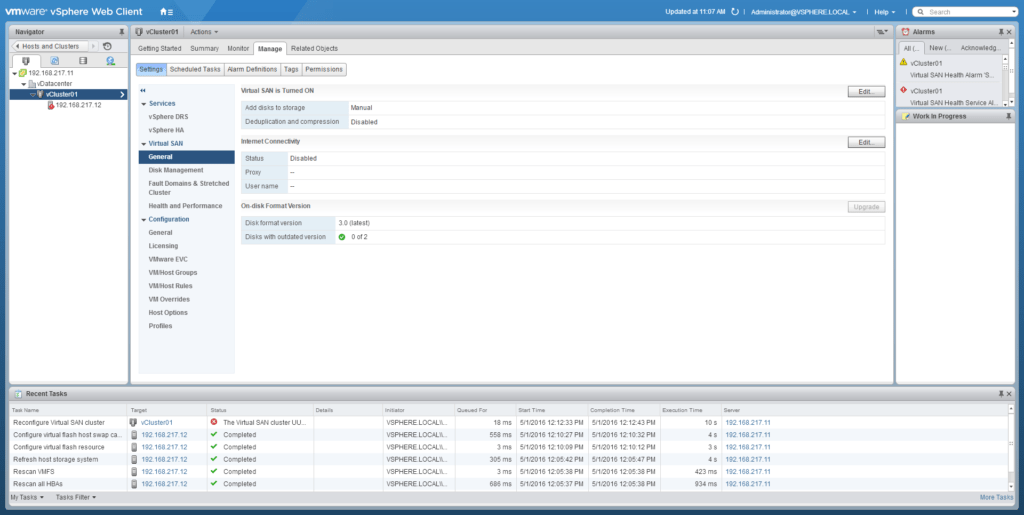Open vCluster01 link in Recent Tasks target
Viewport: 1024px width, 515px height.
(157, 422)
